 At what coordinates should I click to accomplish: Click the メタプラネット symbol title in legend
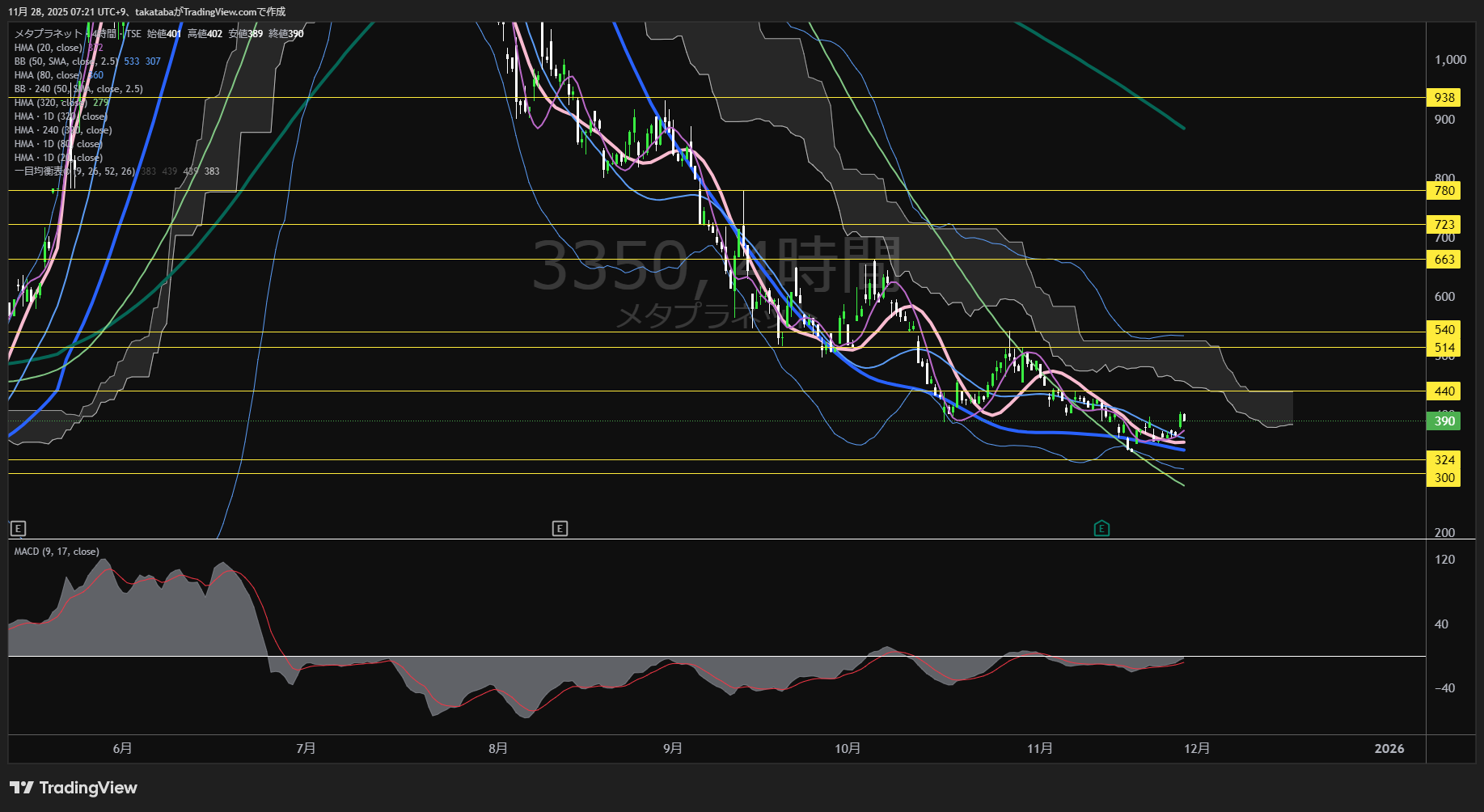tap(48, 34)
